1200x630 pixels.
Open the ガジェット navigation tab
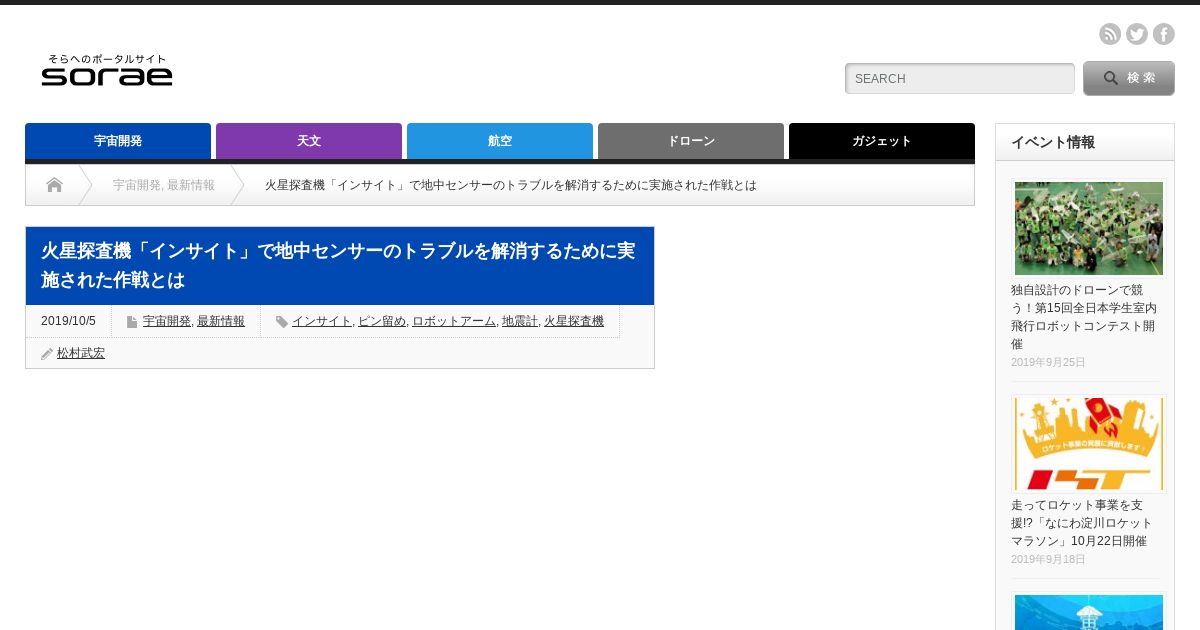882,141
